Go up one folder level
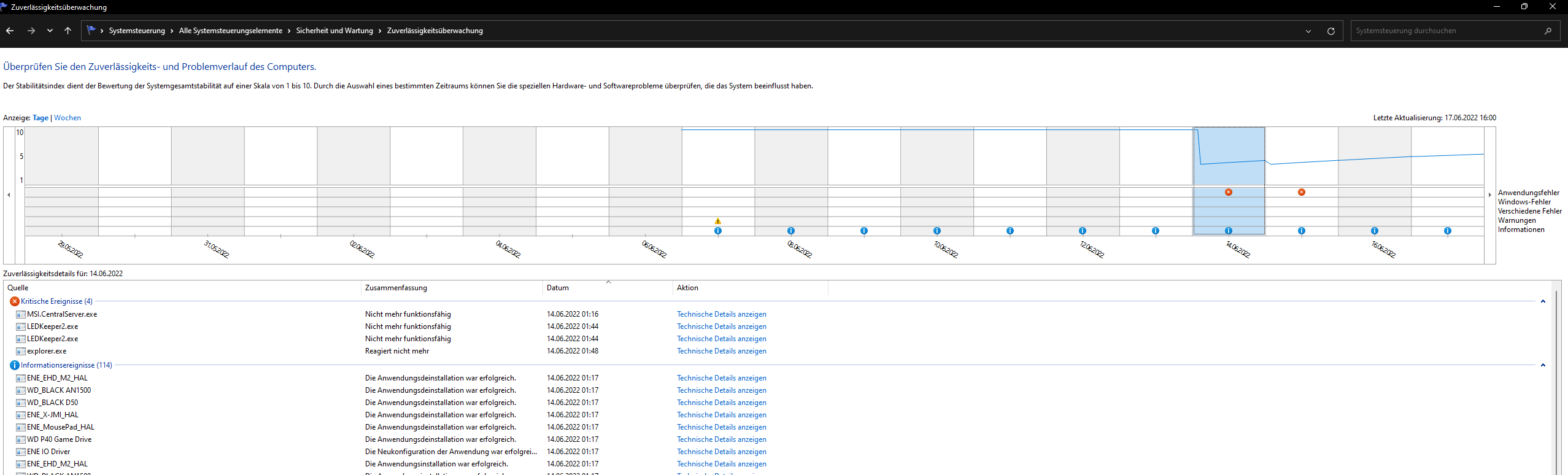Screen dimensions: 1568x475 pos(68,31)
